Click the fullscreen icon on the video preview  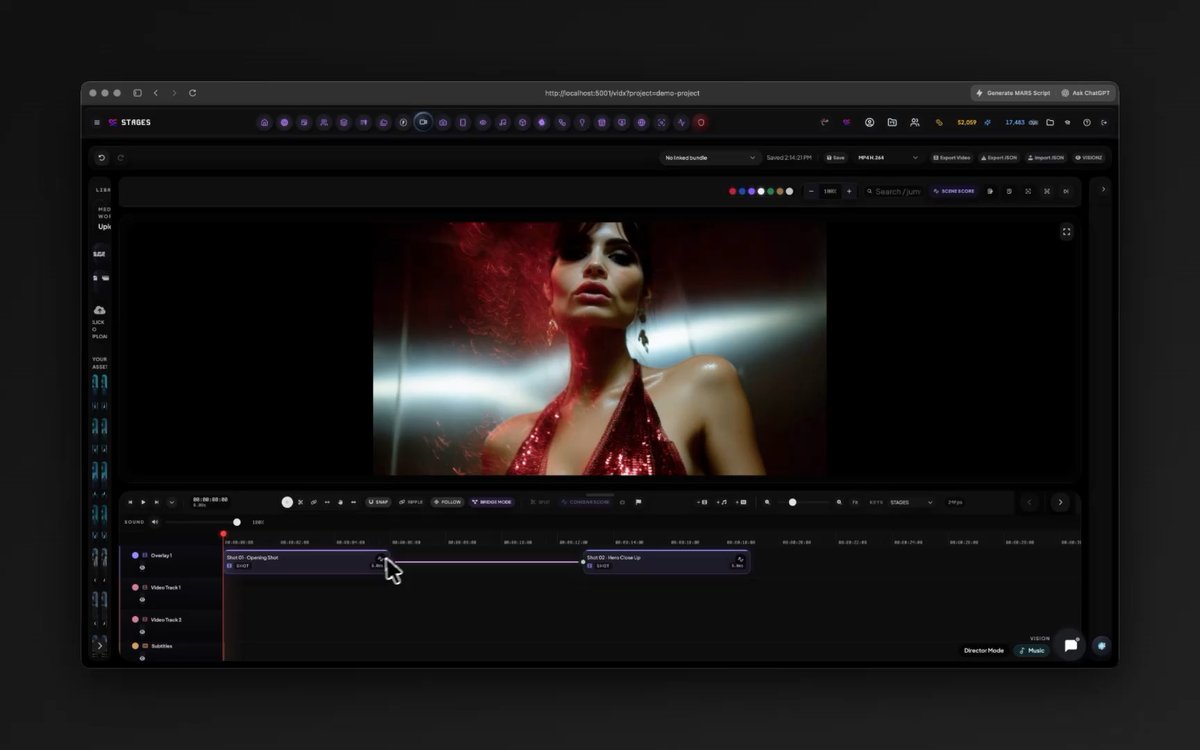(1066, 231)
